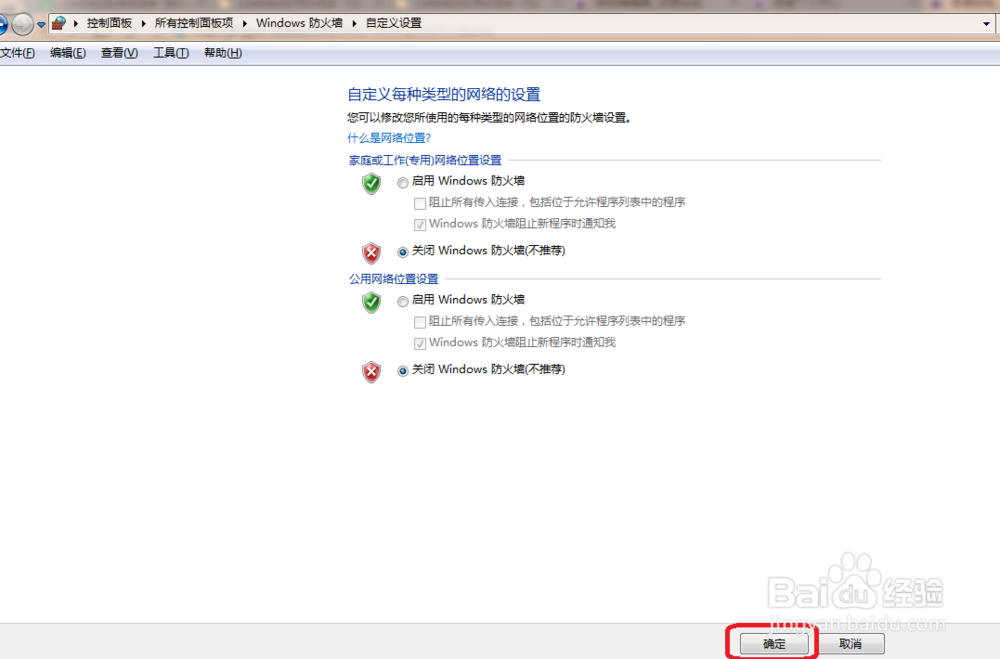Open the 查看(V) menu
The width and height of the screenshot is (1000, 659).
tap(118, 52)
